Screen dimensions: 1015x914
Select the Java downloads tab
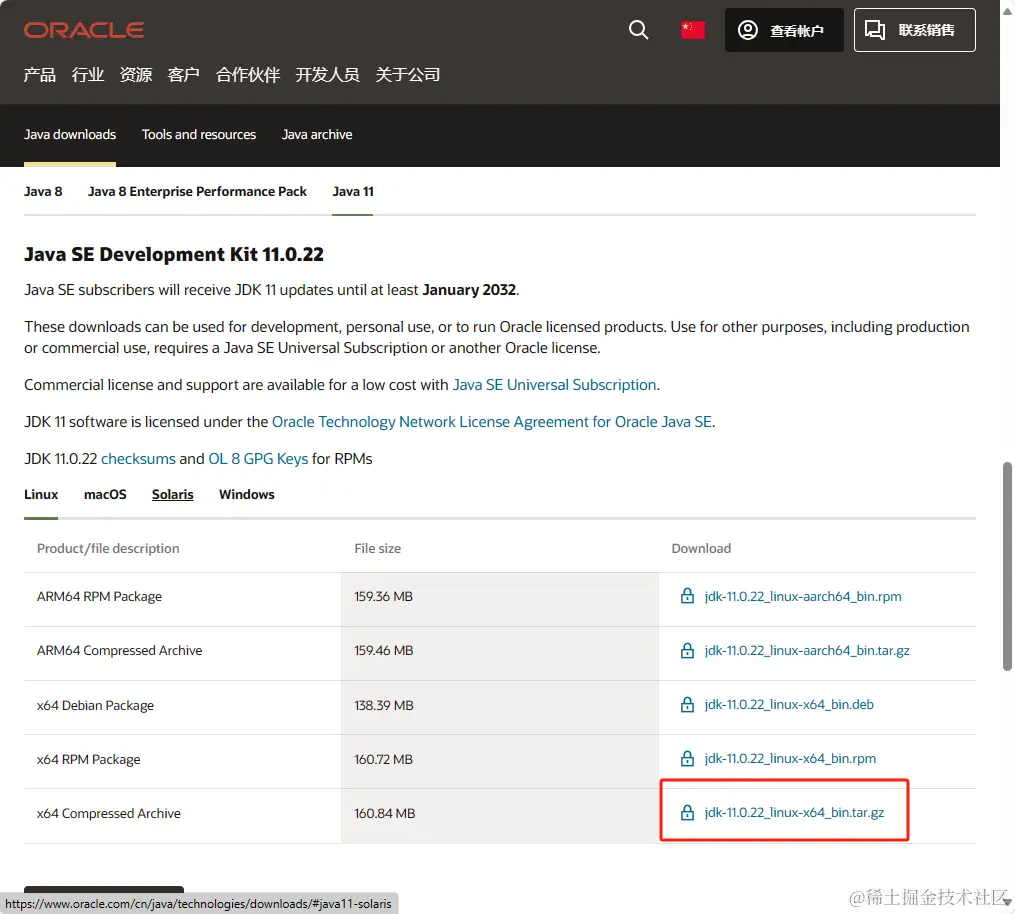click(x=70, y=135)
